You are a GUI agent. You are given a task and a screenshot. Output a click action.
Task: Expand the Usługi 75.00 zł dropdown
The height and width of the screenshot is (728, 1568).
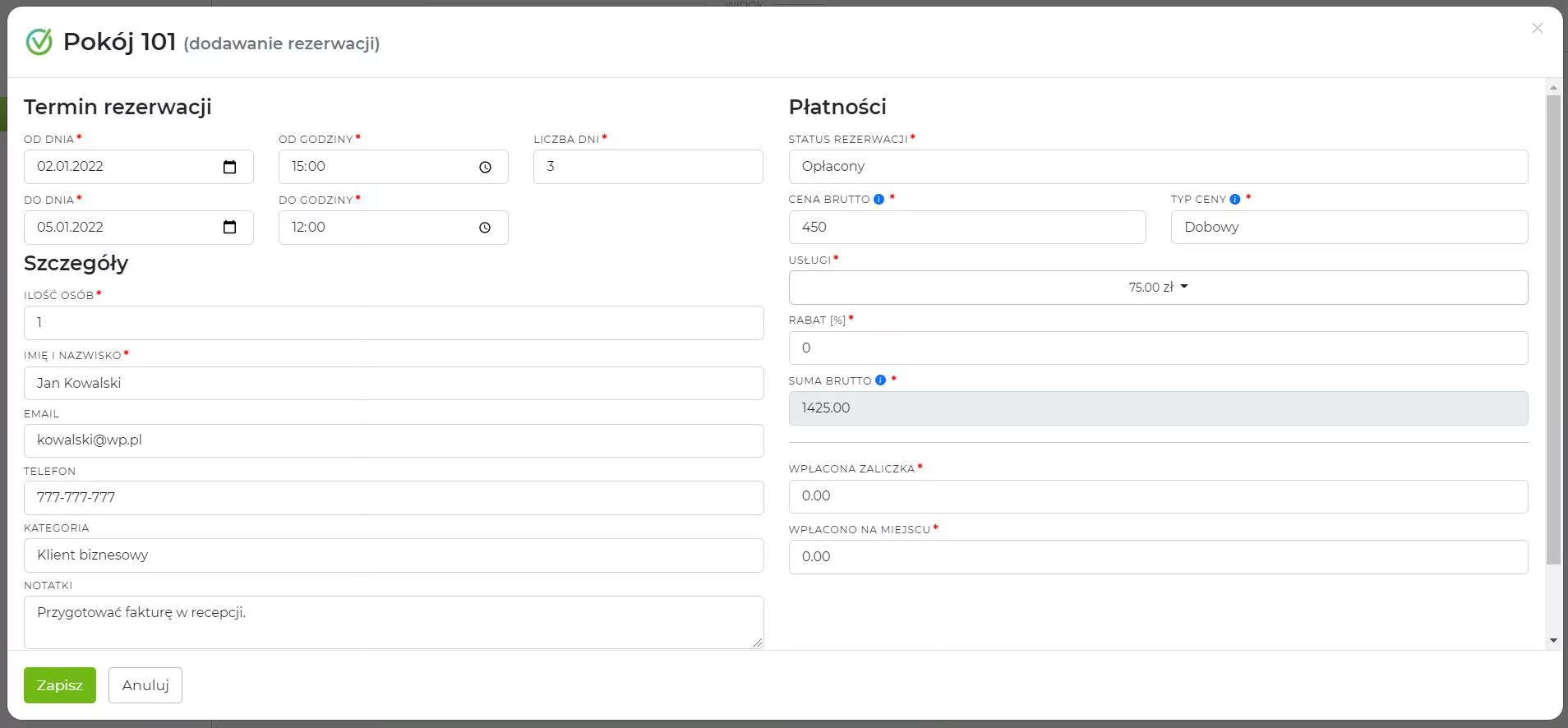click(1157, 288)
